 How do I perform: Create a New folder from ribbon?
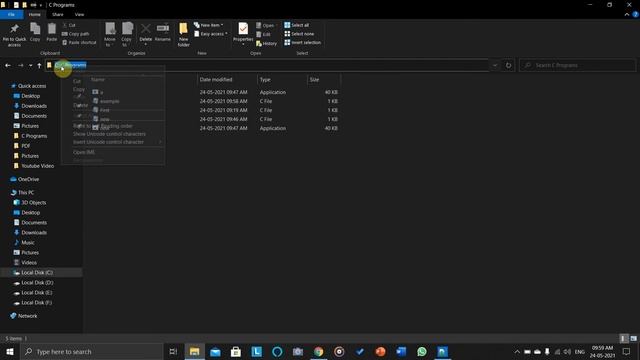click(183, 34)
